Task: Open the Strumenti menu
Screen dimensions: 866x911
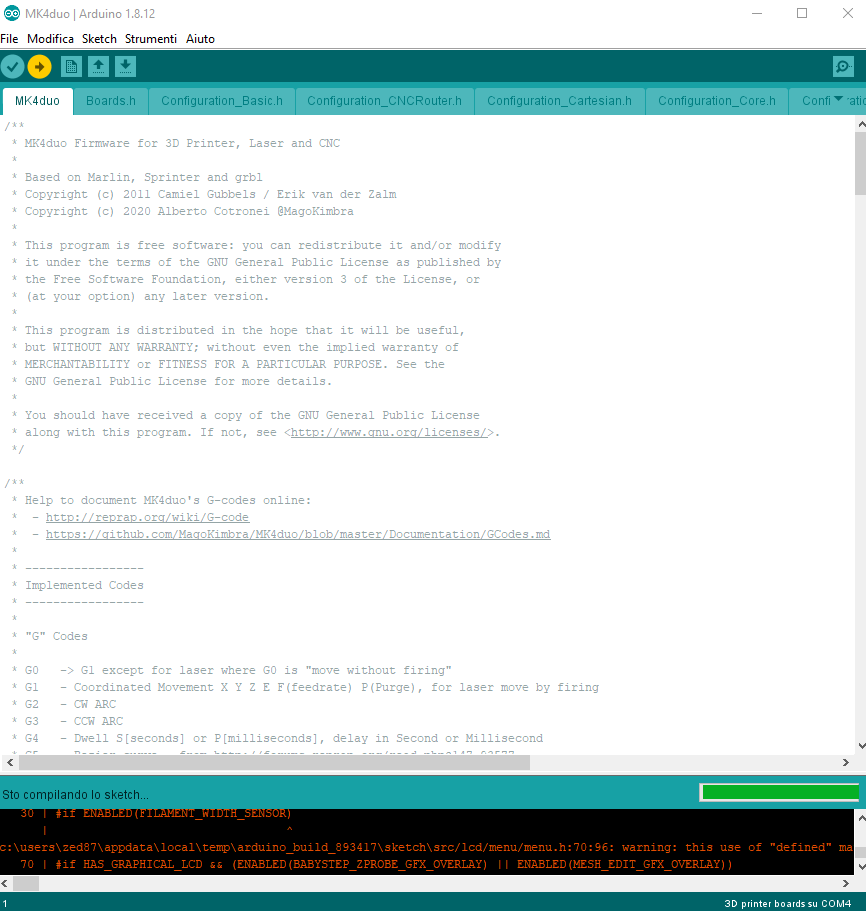Action: (x=151, y=39)
